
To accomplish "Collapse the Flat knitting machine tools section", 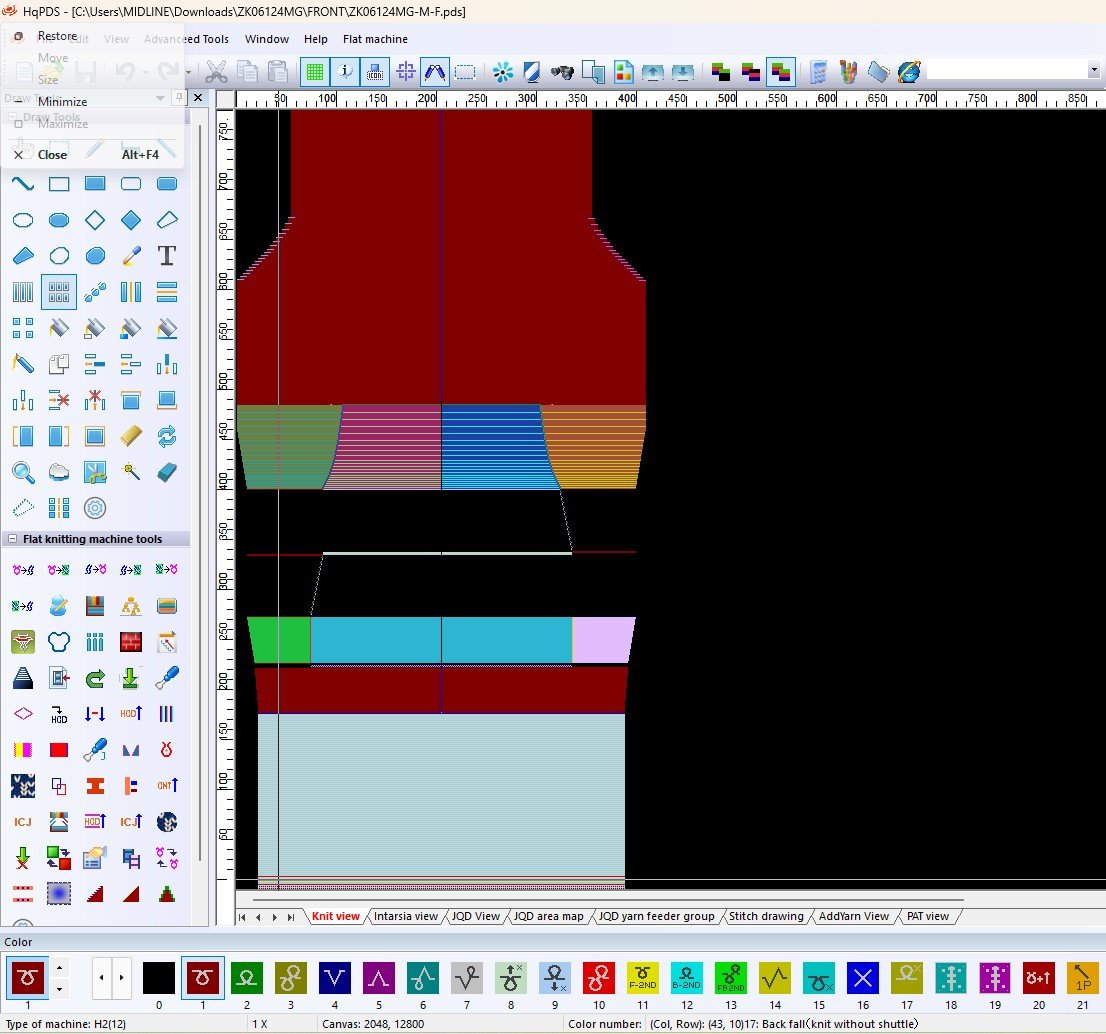I will pos(12,539).
